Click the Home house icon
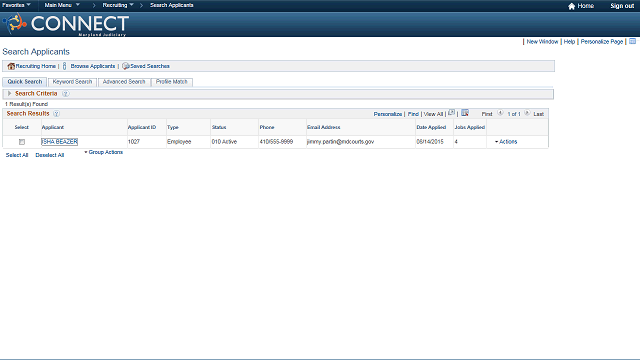Screen dimensions: 640x360 point(571,6)
